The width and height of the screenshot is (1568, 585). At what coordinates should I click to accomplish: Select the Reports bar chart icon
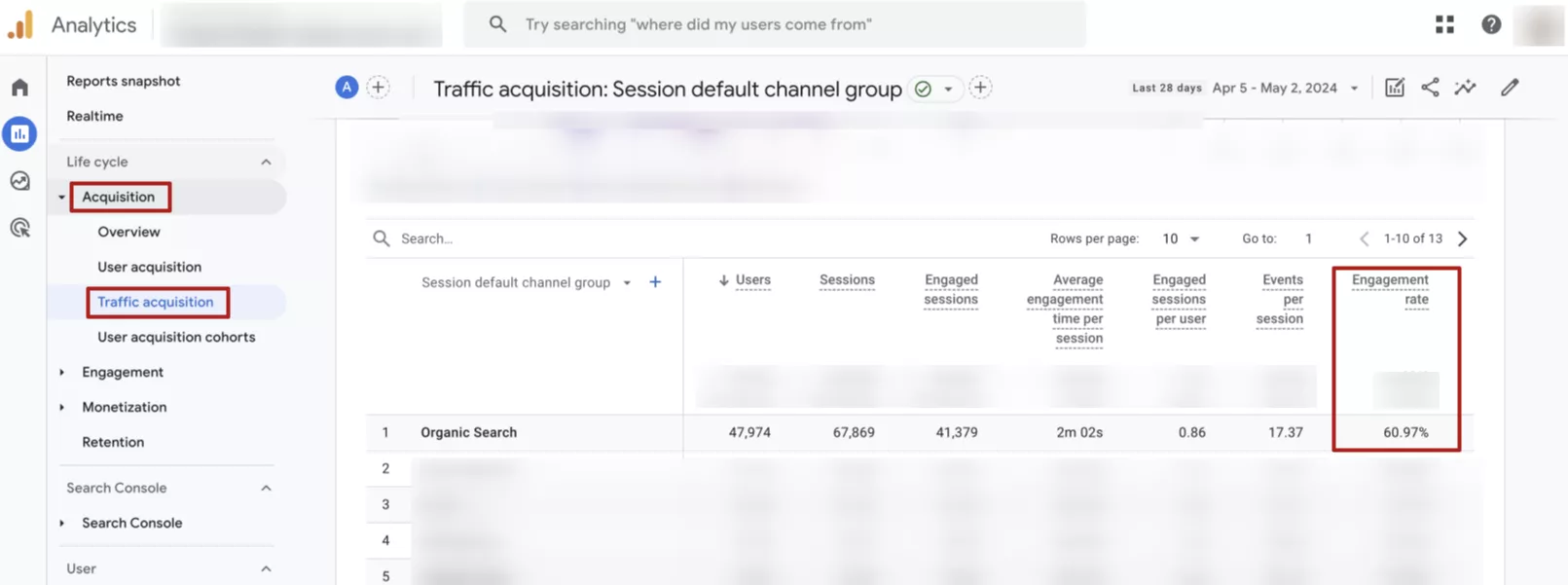tap(19, 133)
